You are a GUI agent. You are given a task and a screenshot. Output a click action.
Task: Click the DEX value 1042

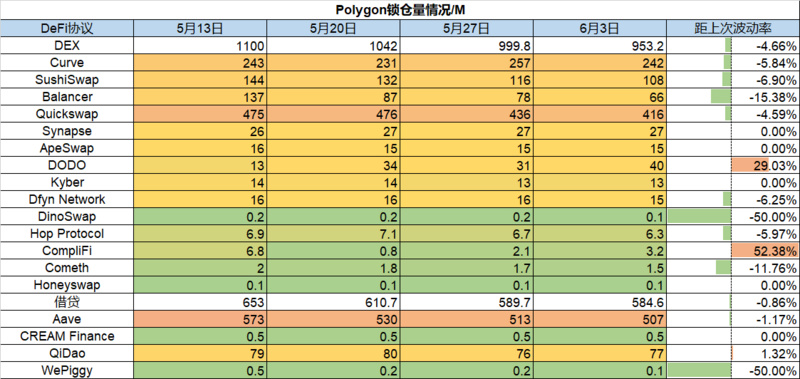coord(333,46)
